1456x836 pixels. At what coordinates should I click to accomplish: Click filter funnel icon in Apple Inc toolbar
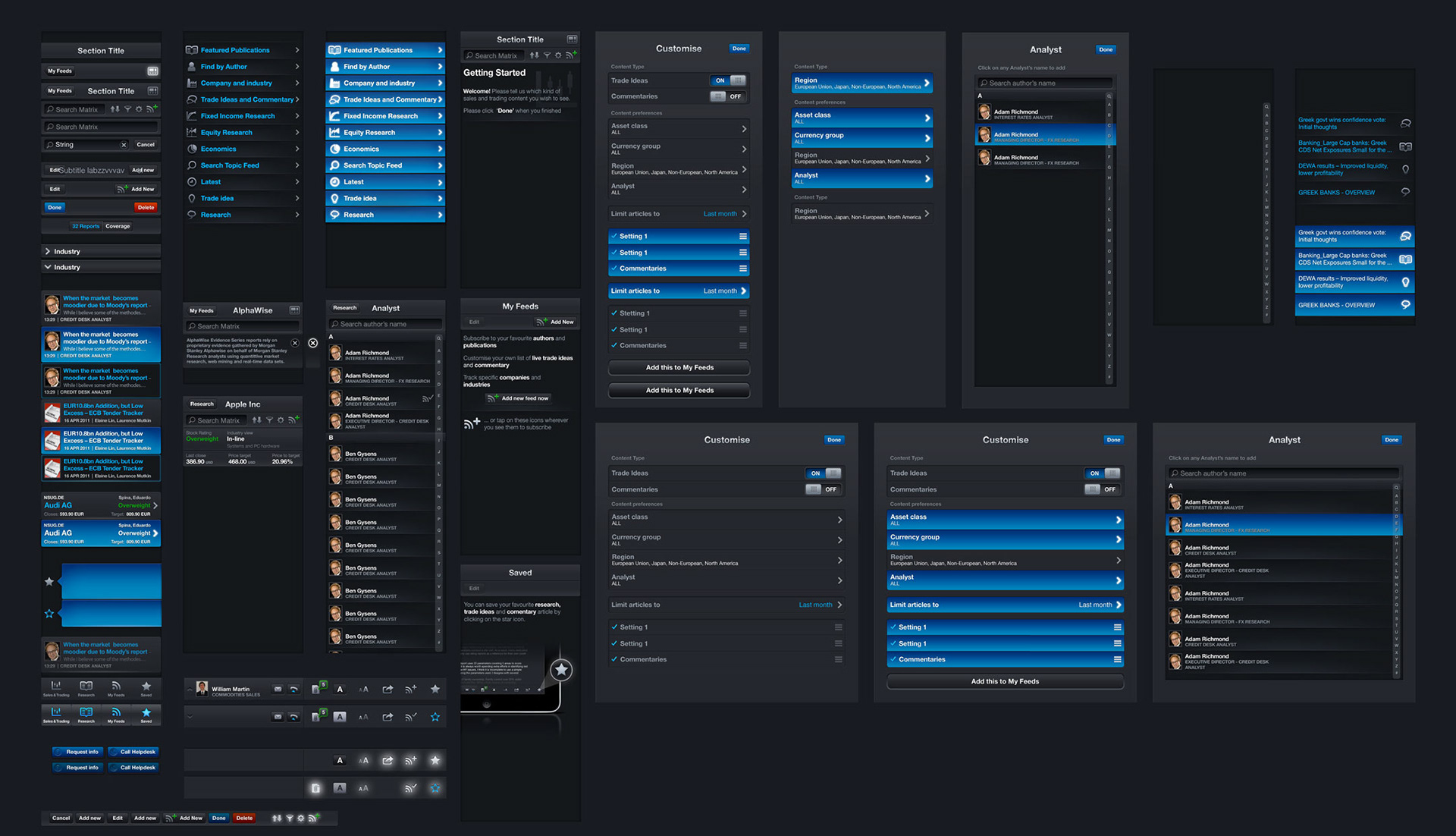[269, 420]
